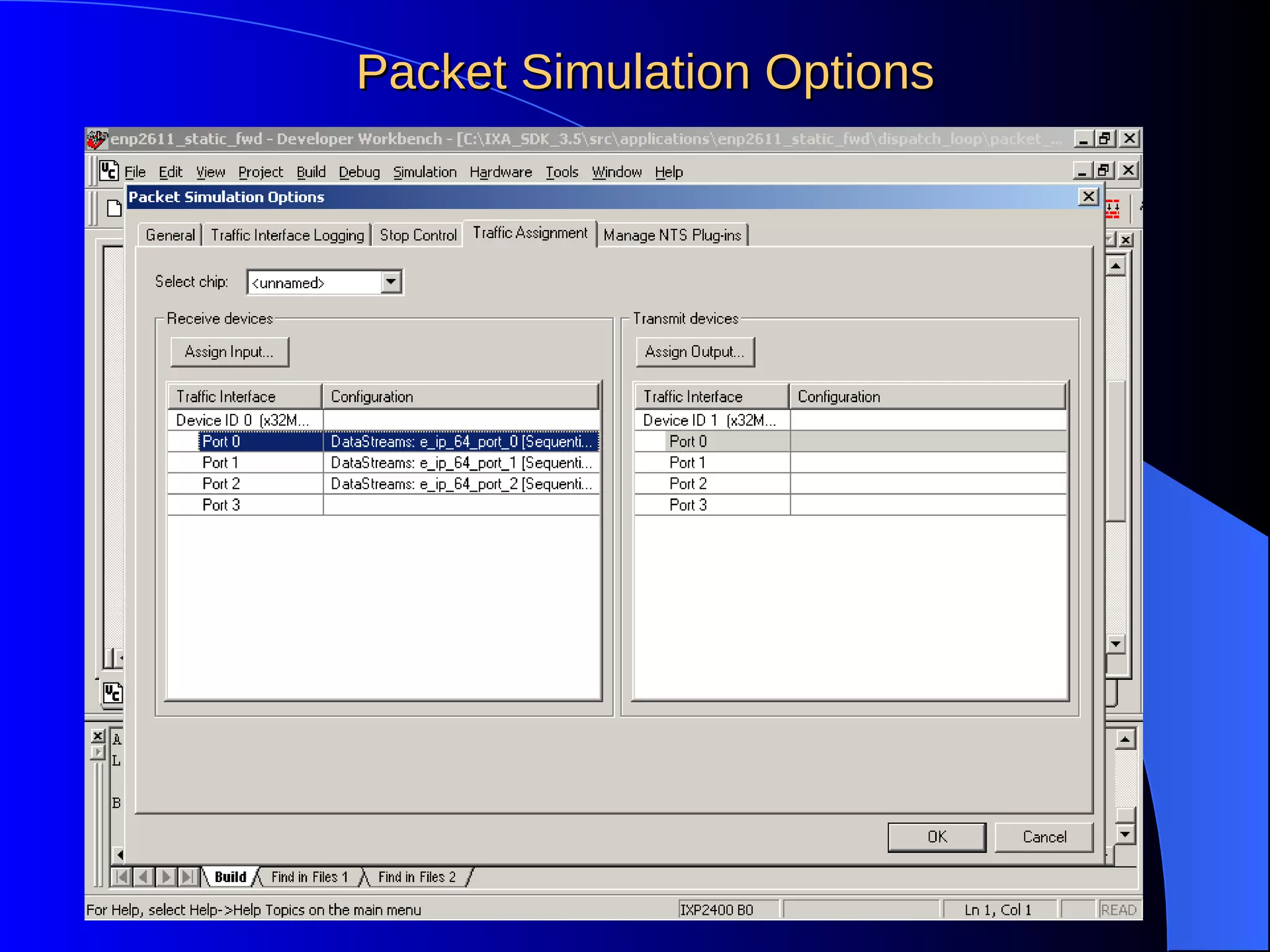This screenshot has height=952, width=1270.
Task: Click transmit Traffic Interface column header
Action: (712, 397)
